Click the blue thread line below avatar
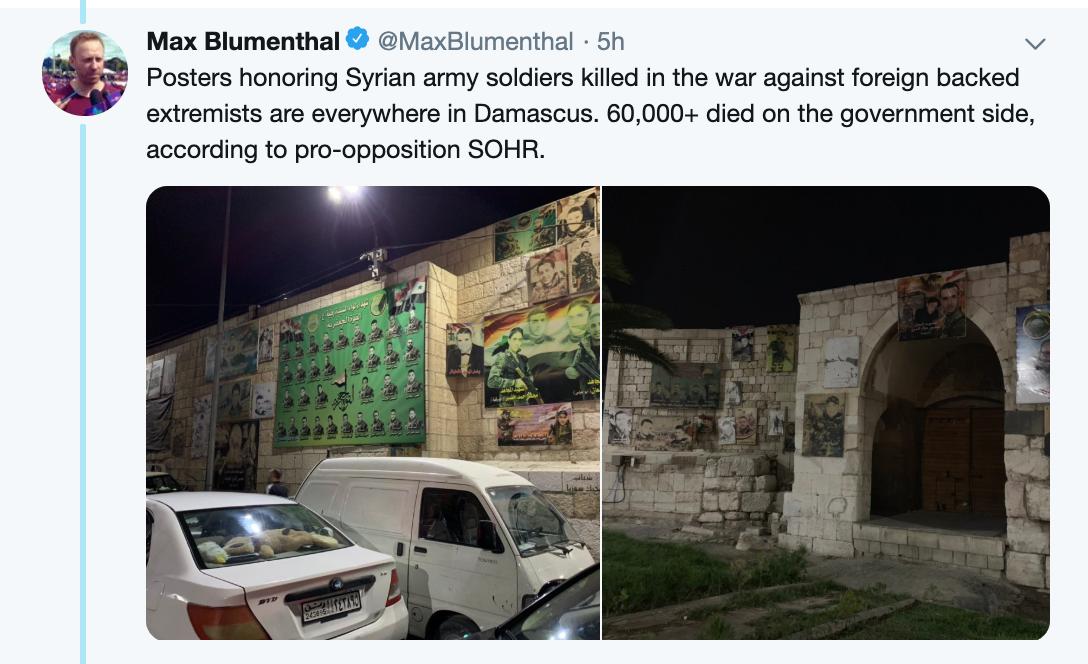 coord(83,393)
